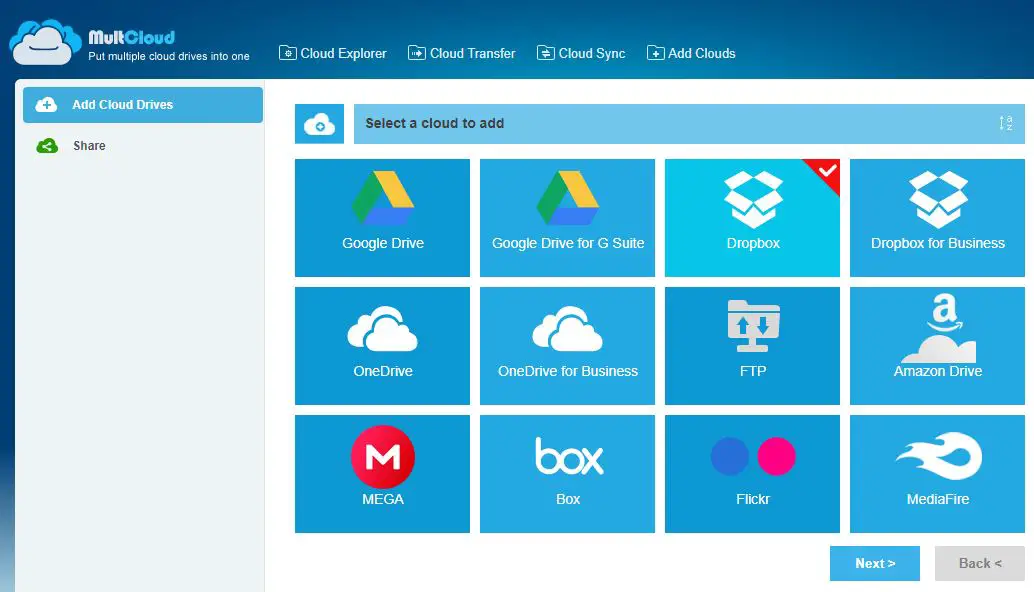Open the Cloud Transfer tab
The height and width of the screenshot is (592, 1034).
pos(462,53)
